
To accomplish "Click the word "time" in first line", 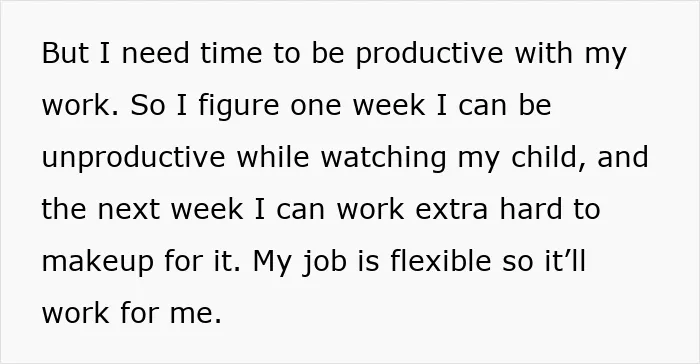I will pyautogui.click(x=231, y=53).
